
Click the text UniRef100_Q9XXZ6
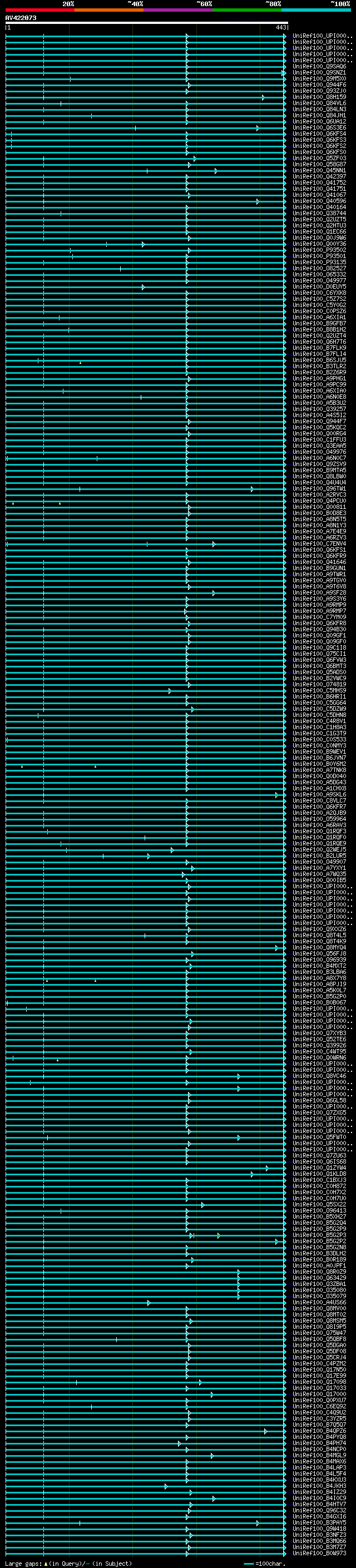tap(319, 929)
